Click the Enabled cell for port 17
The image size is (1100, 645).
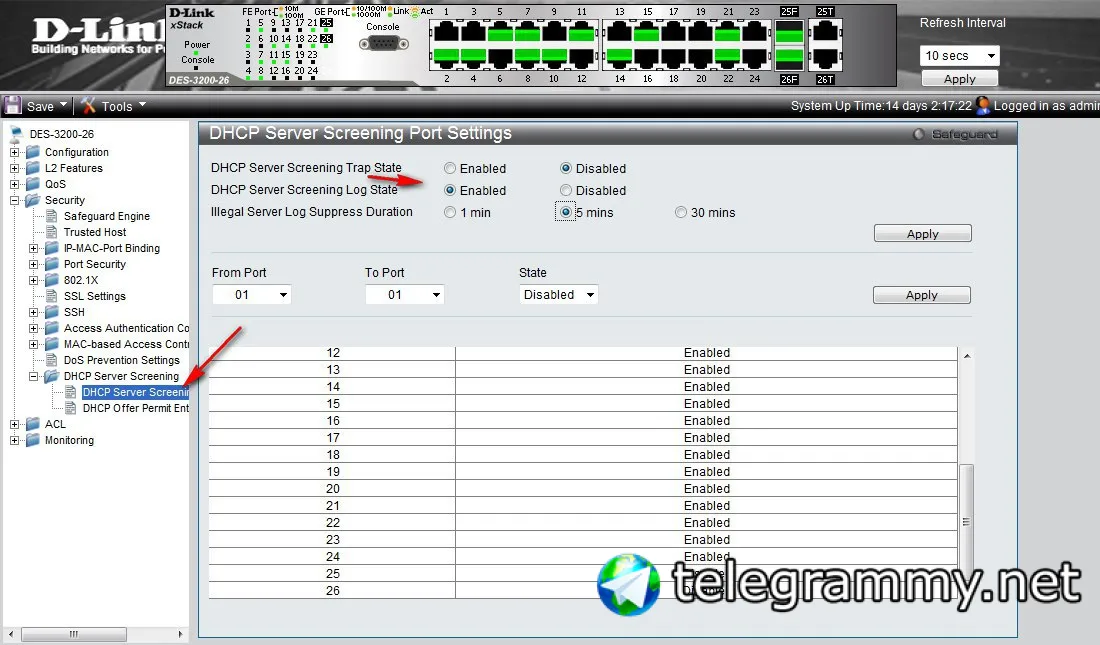[x=706, y=438]
